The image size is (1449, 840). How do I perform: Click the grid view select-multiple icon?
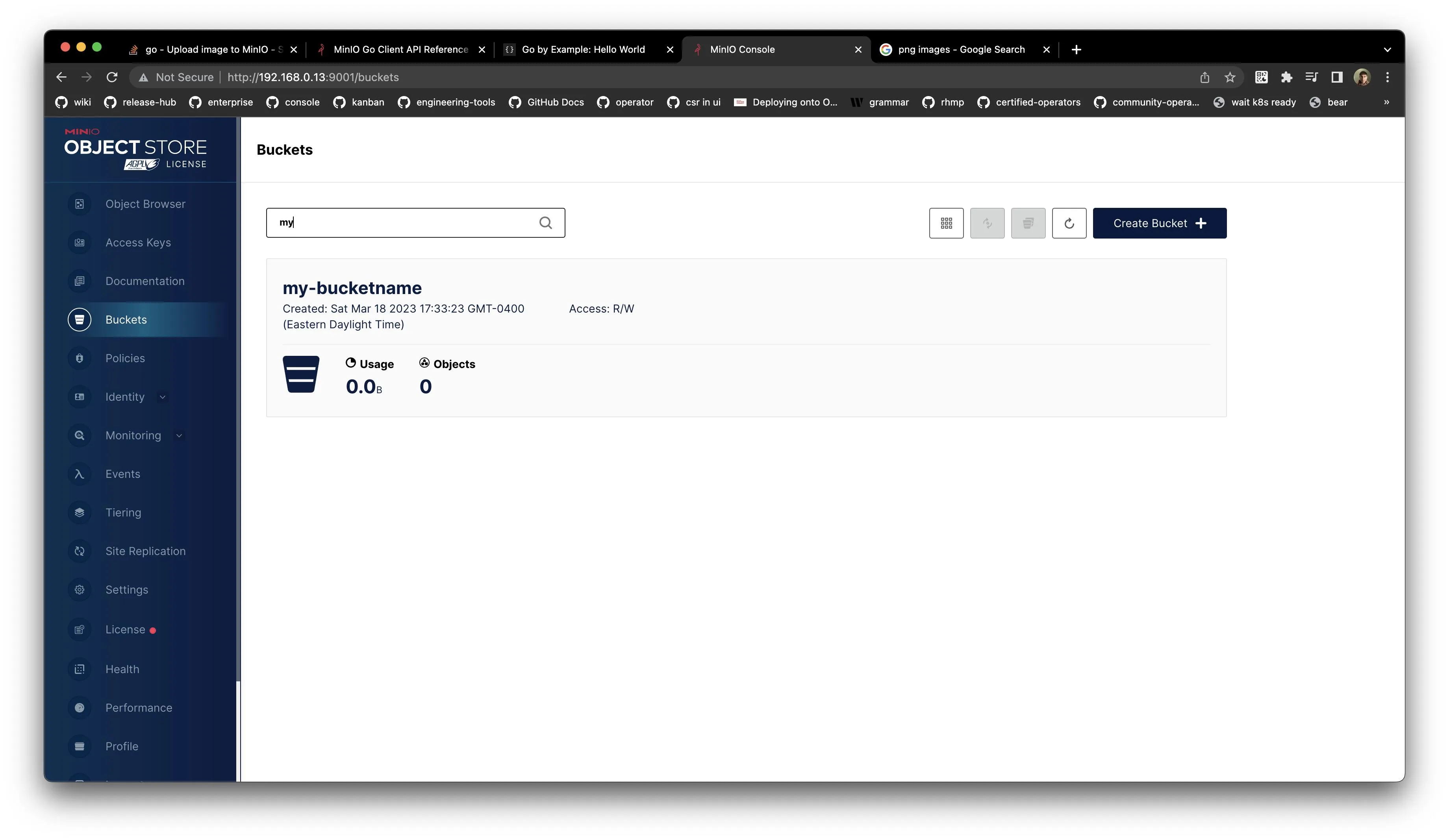click(946, 223)
